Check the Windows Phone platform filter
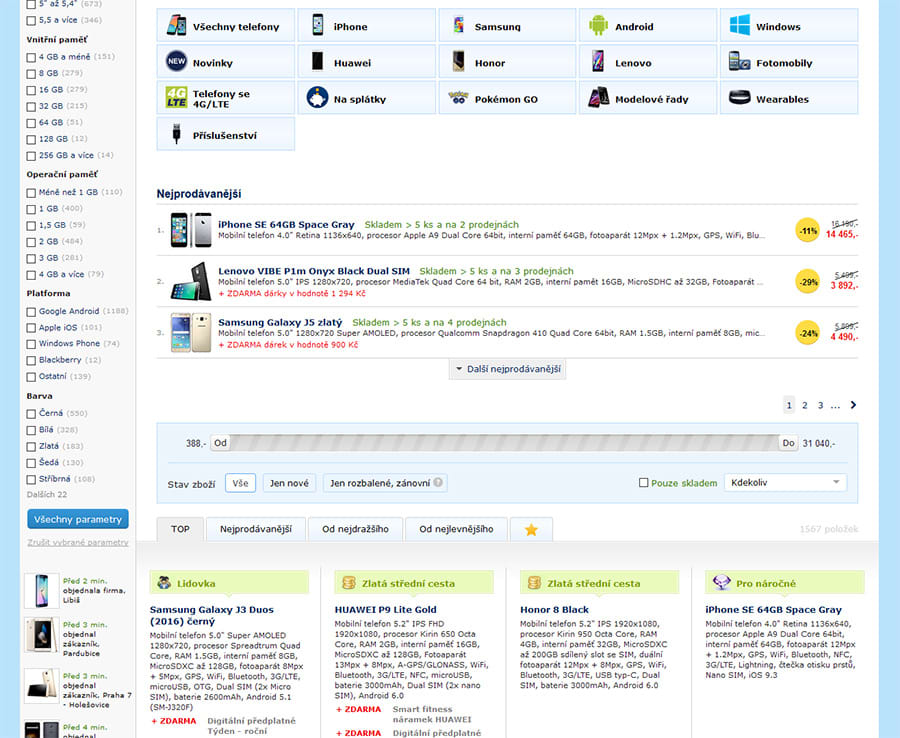The width and height of the screenshot is (900, 738). tap(31, 344)
